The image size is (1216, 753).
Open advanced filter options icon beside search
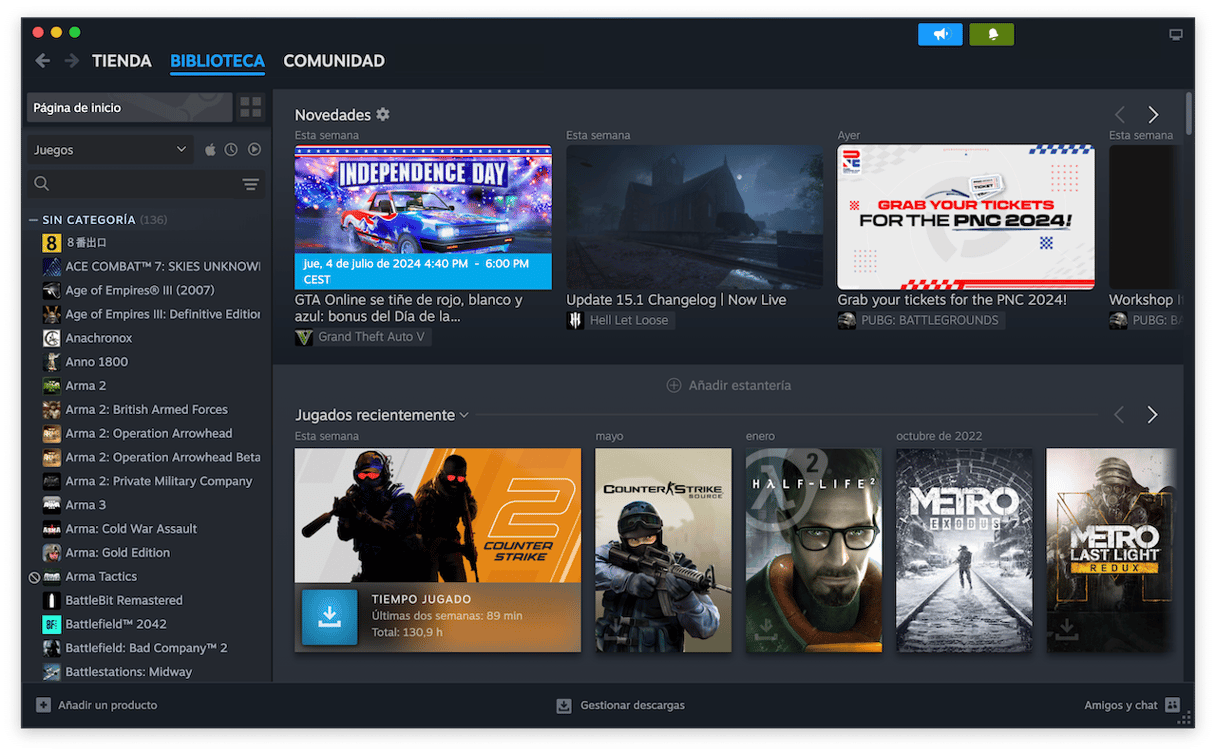tap(250, 184)
